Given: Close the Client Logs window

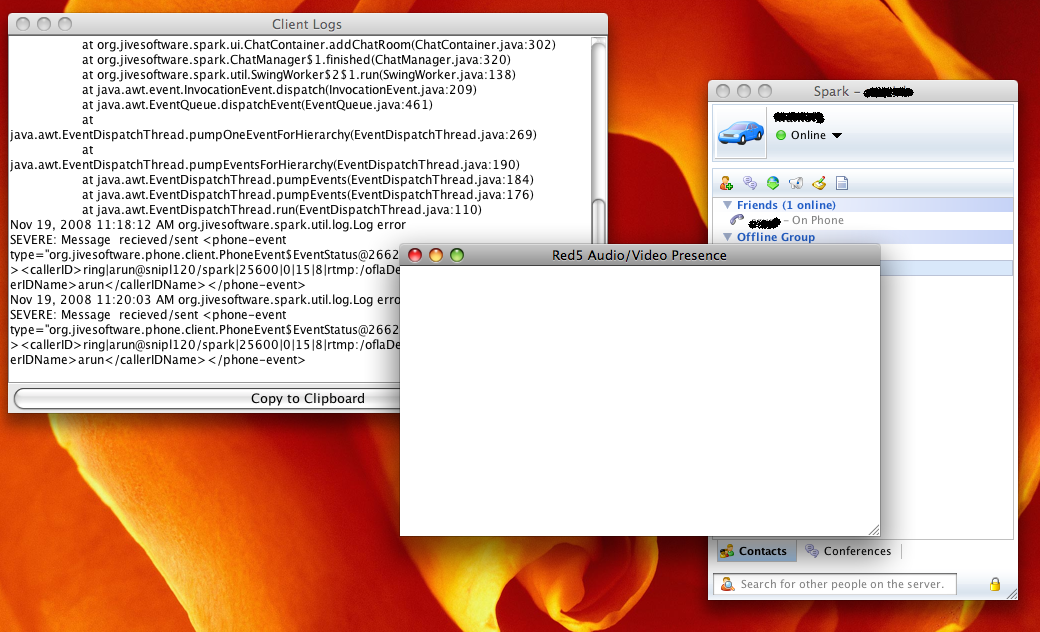Looking at the screenshot, I should tap(23, 25).
